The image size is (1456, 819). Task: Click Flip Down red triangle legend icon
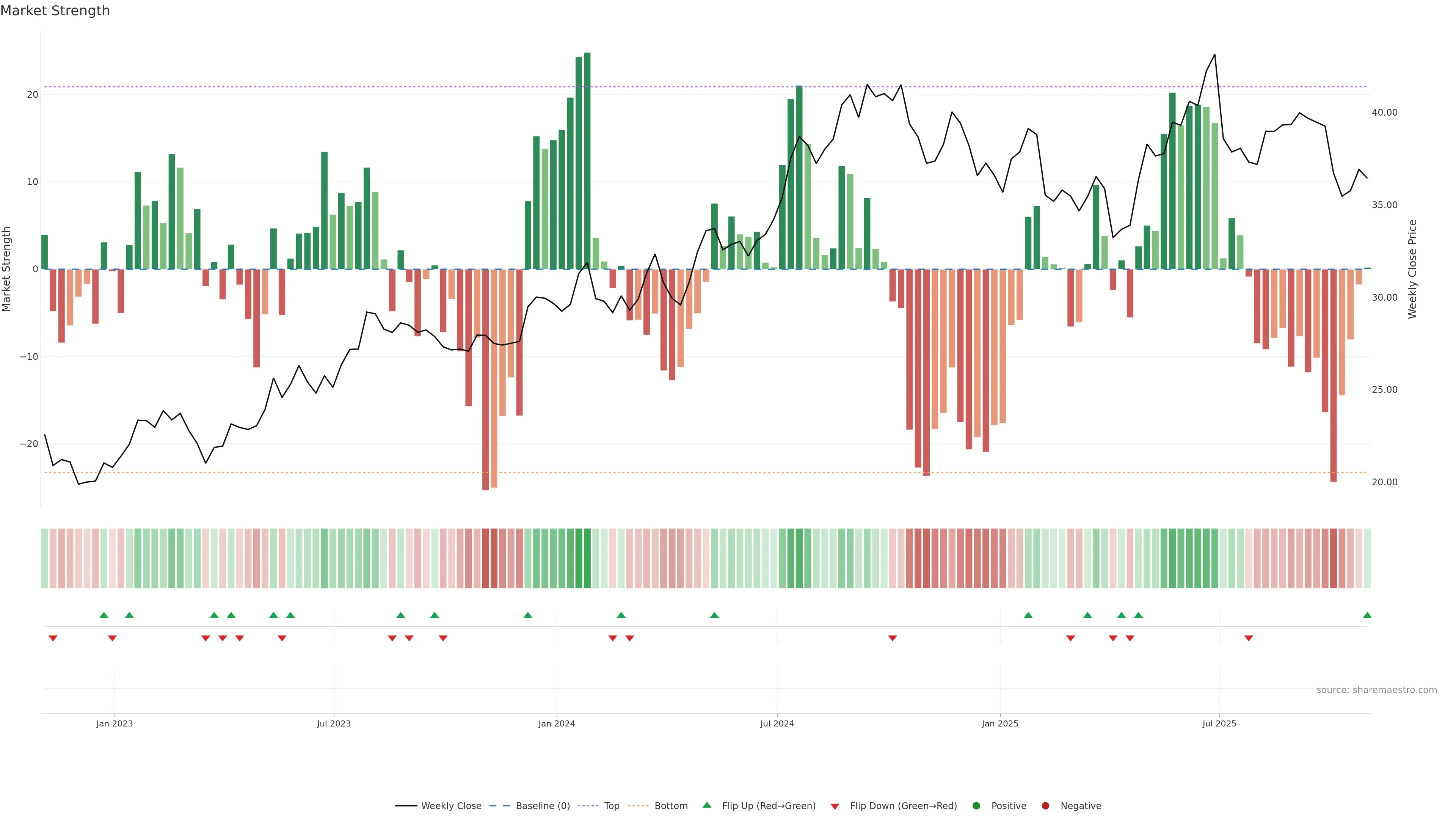click(x=835, y=806)
